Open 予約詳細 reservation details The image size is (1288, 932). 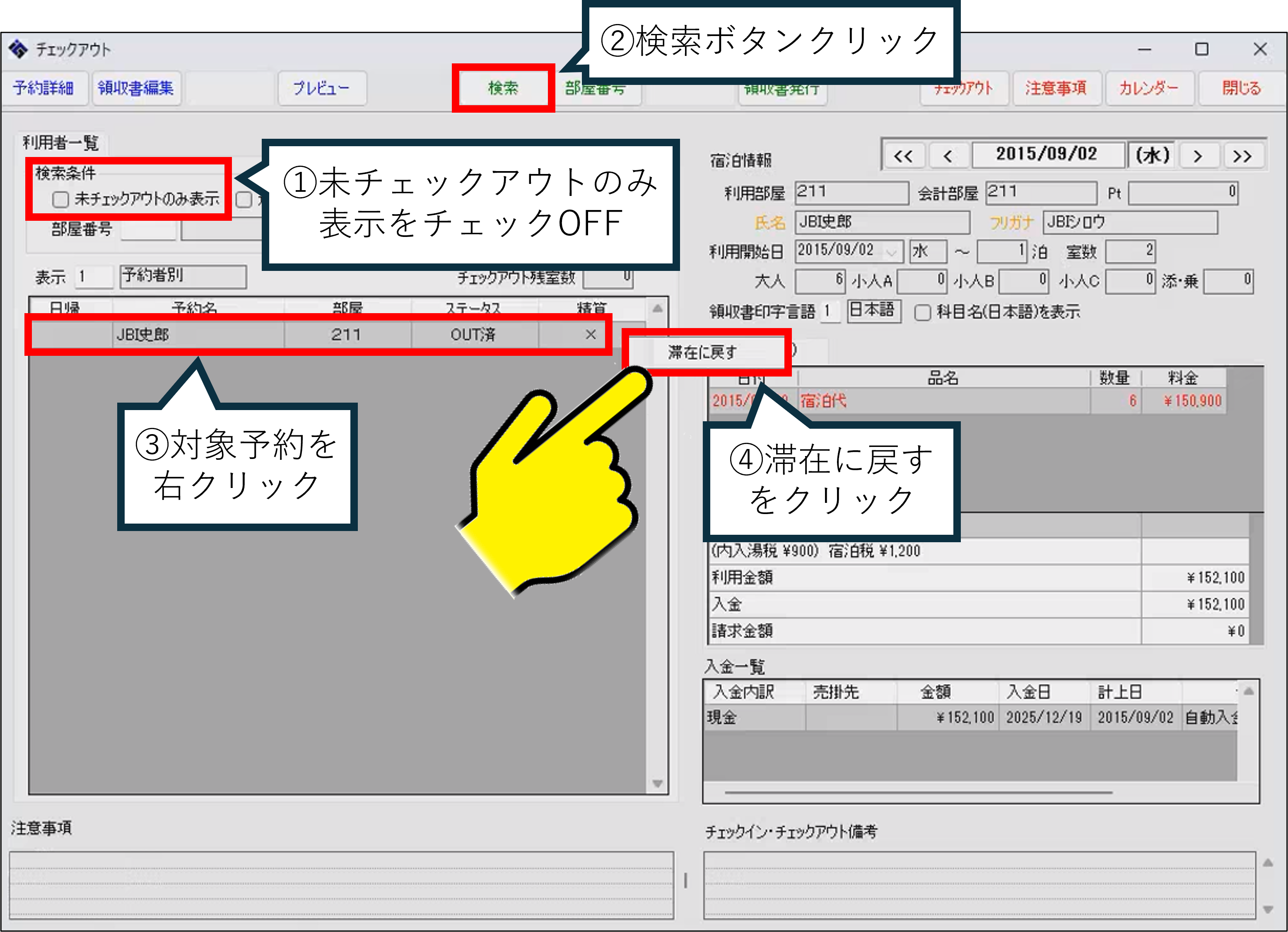pyautogui.click(x=44, y=88)
